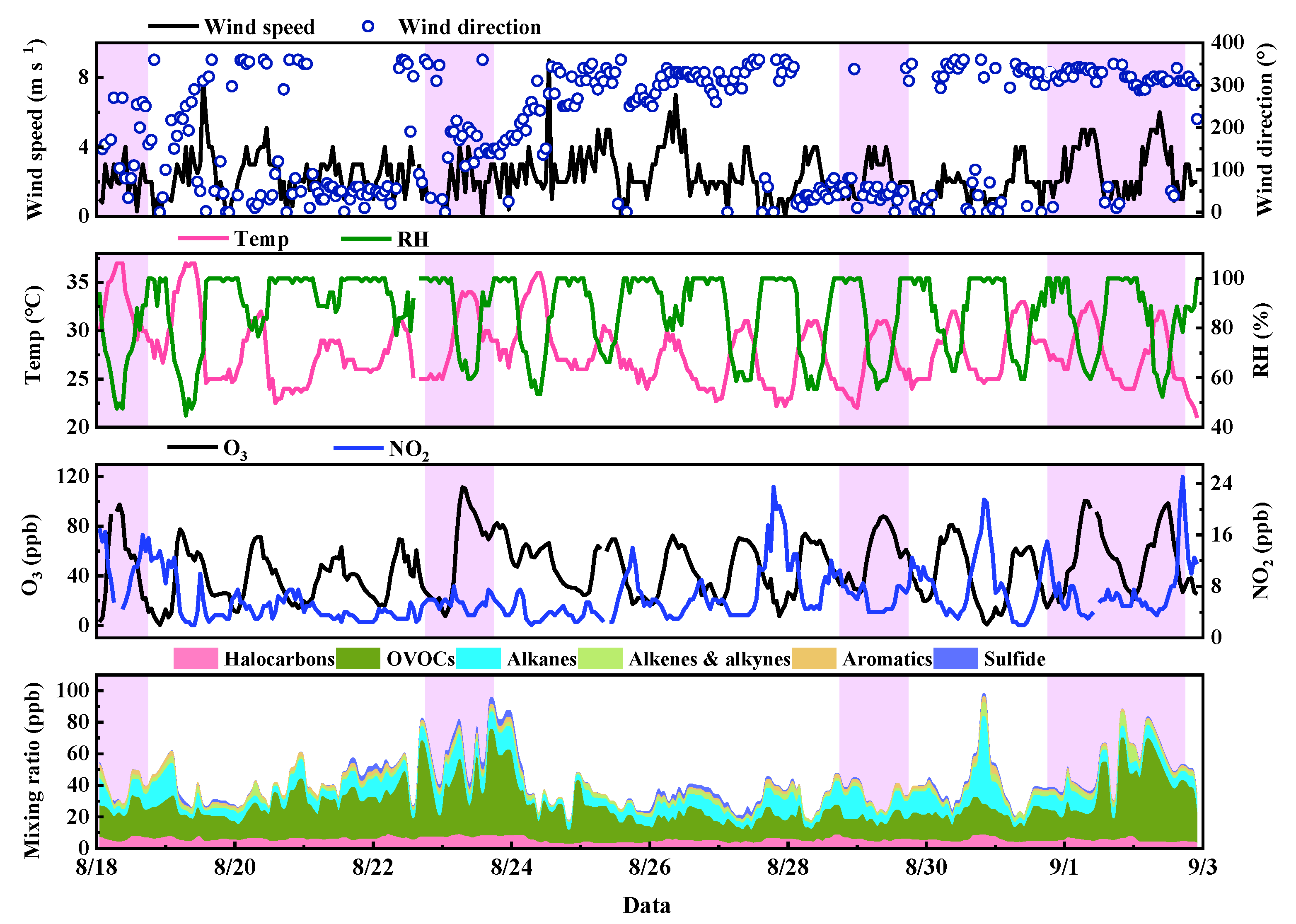Image resolution: width=1296 pixels, height=924 pixels.
Task: Click the Sulfide blue legend swatch
Action: pos(956,658)
